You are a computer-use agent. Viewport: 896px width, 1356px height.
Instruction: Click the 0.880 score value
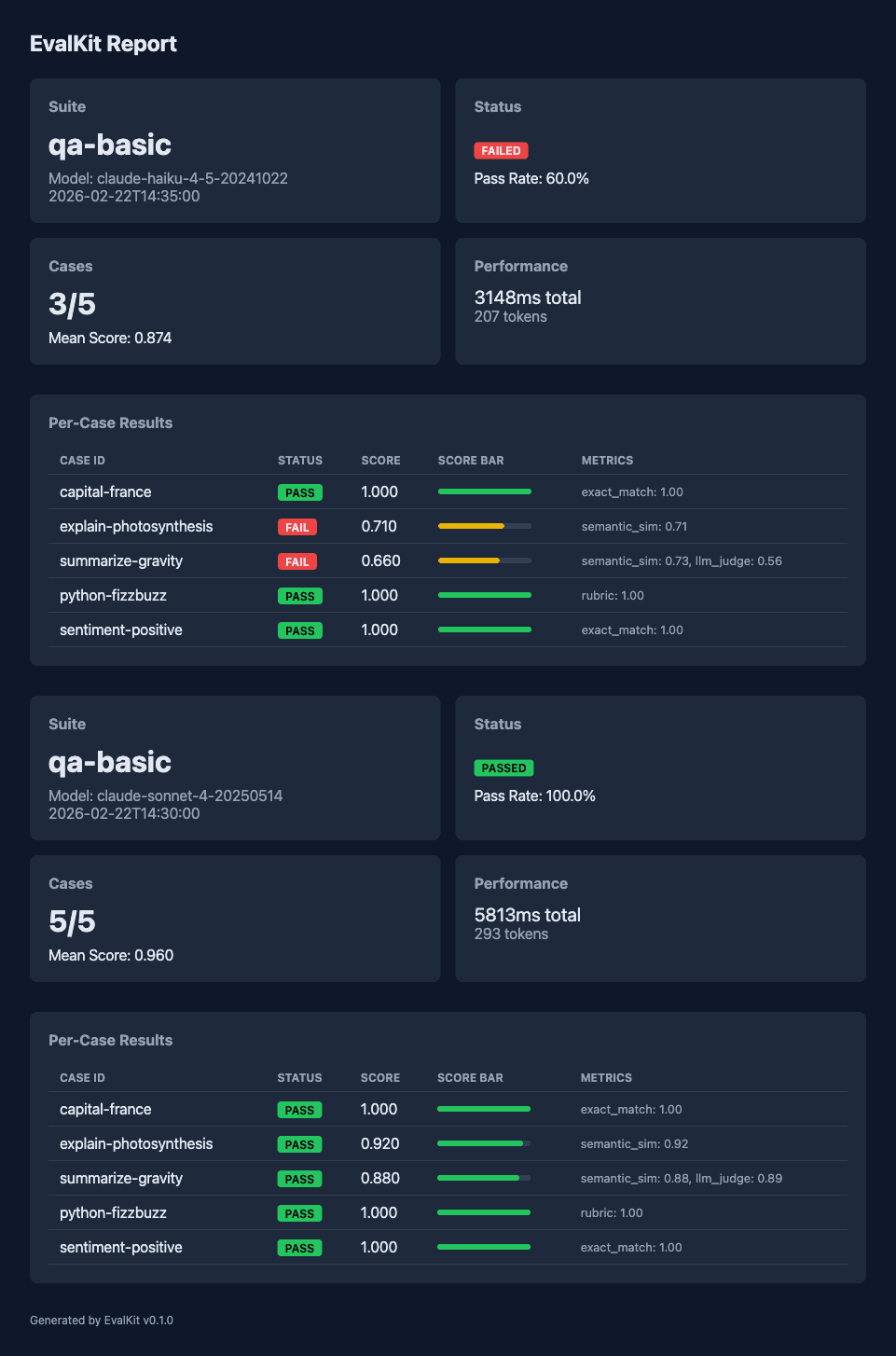(379, 1178)
